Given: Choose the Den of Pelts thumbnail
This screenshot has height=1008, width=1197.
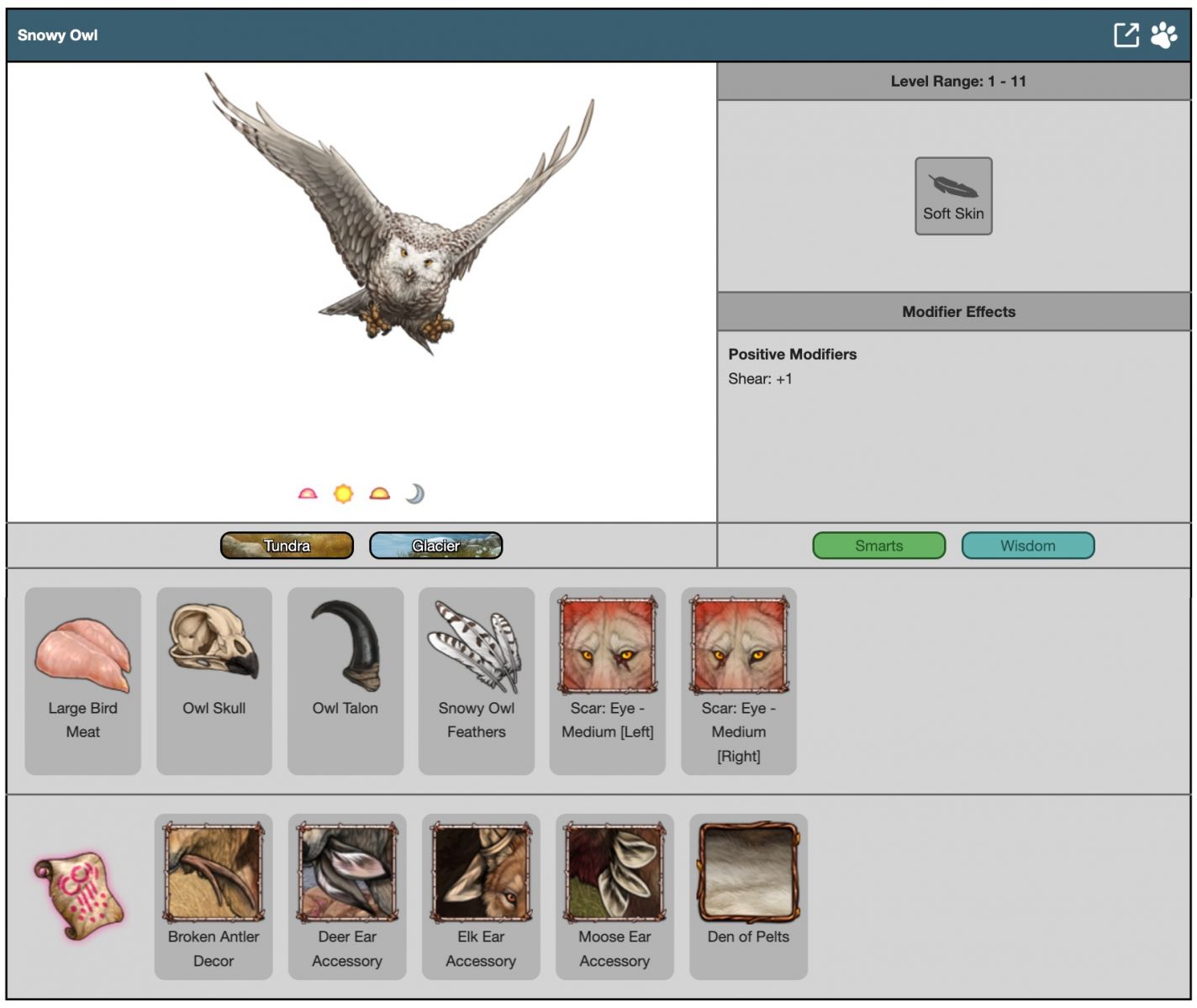Looking at the screenshot, I should coord(748,871).
